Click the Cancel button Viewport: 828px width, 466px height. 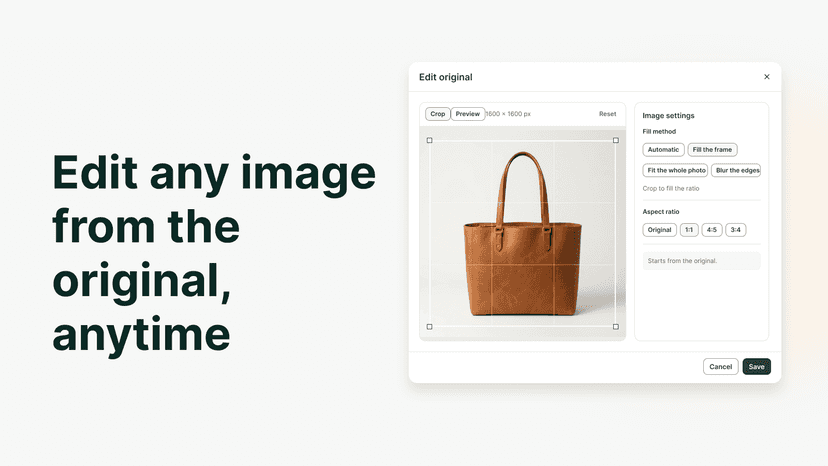coord(720,366)
